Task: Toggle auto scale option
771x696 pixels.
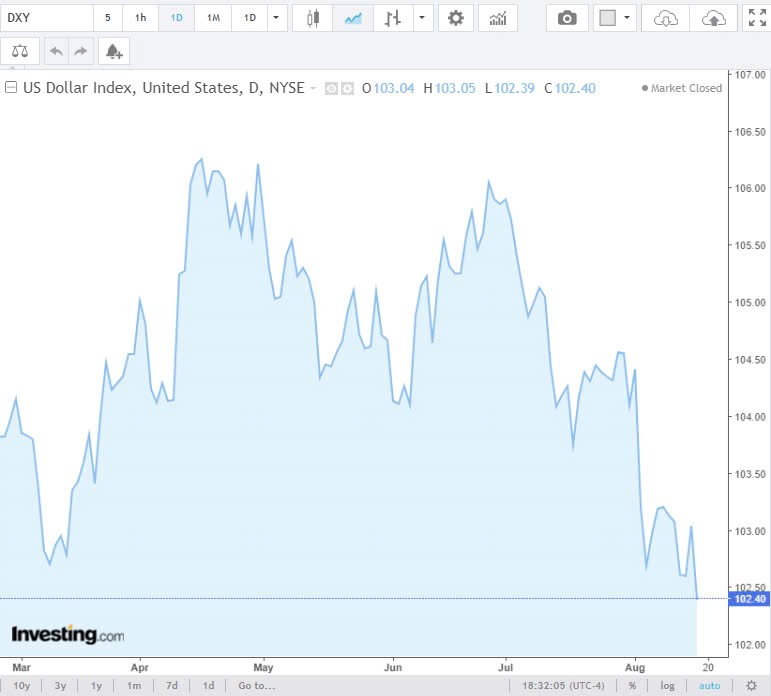Action: click(x=708, y=685)
